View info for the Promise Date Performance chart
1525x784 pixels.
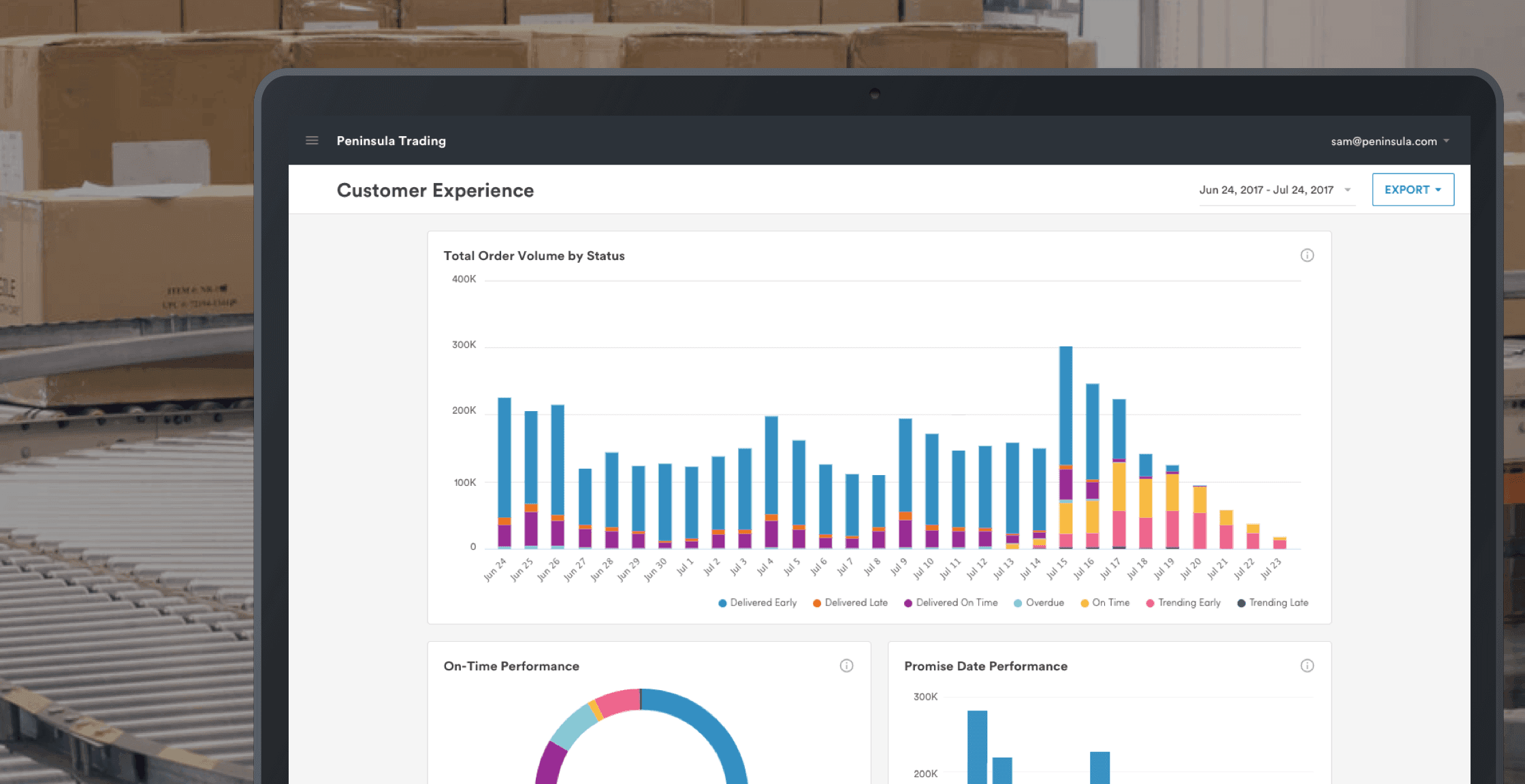[1306, 666]
